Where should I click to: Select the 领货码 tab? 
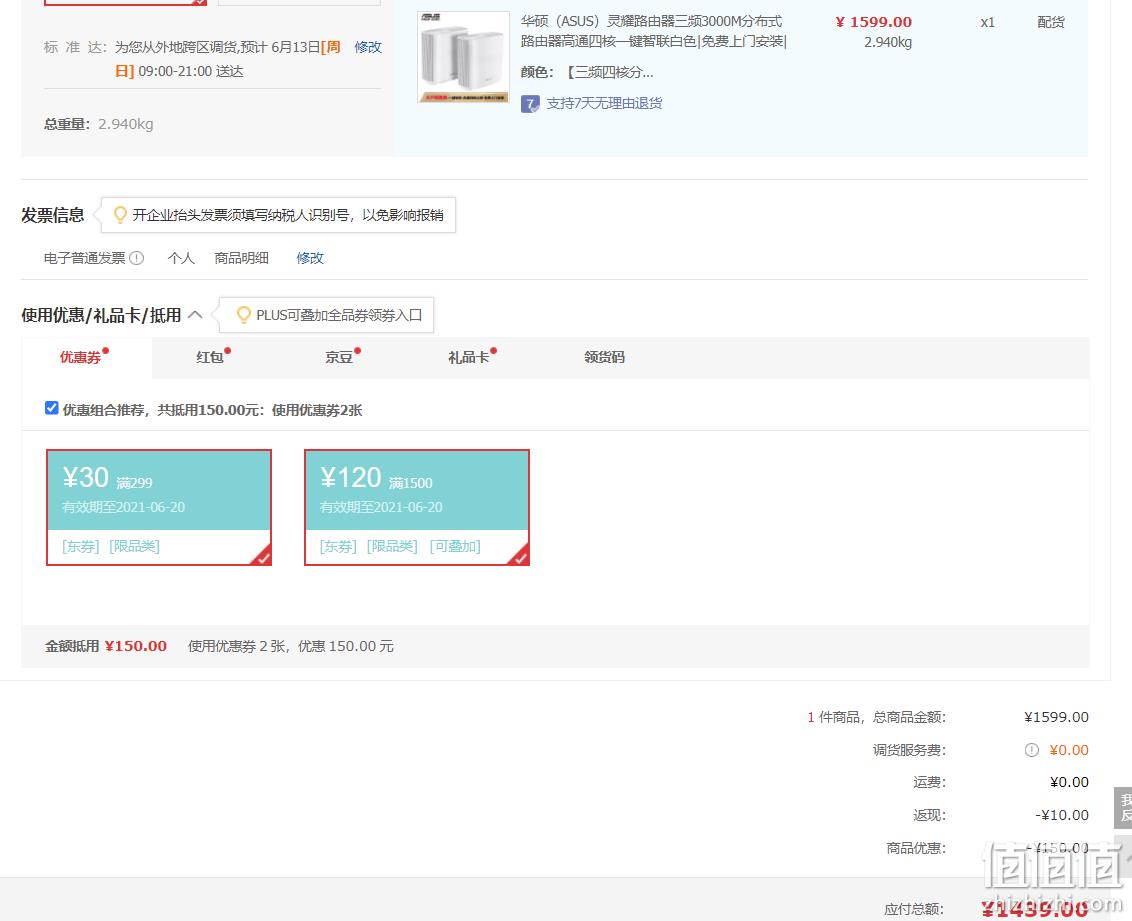pos(604,357)
